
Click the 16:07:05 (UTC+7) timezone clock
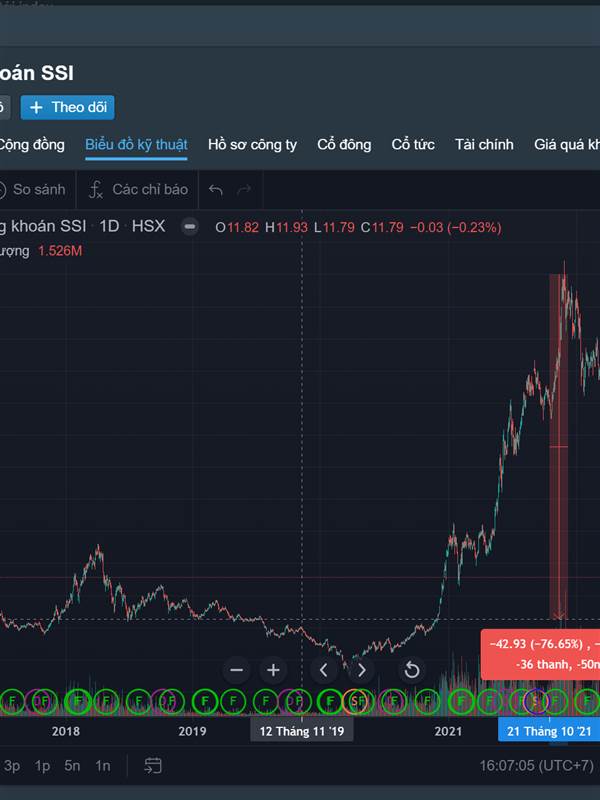pos(537,766)
